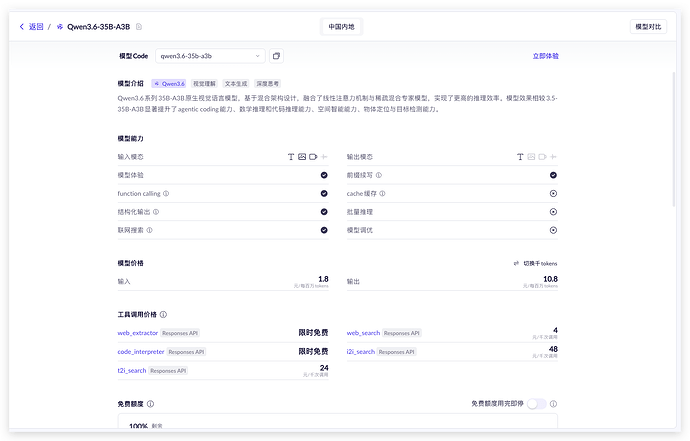
Task: Click video input modality icon in 输入模态
Action: (x=313, y=157)
